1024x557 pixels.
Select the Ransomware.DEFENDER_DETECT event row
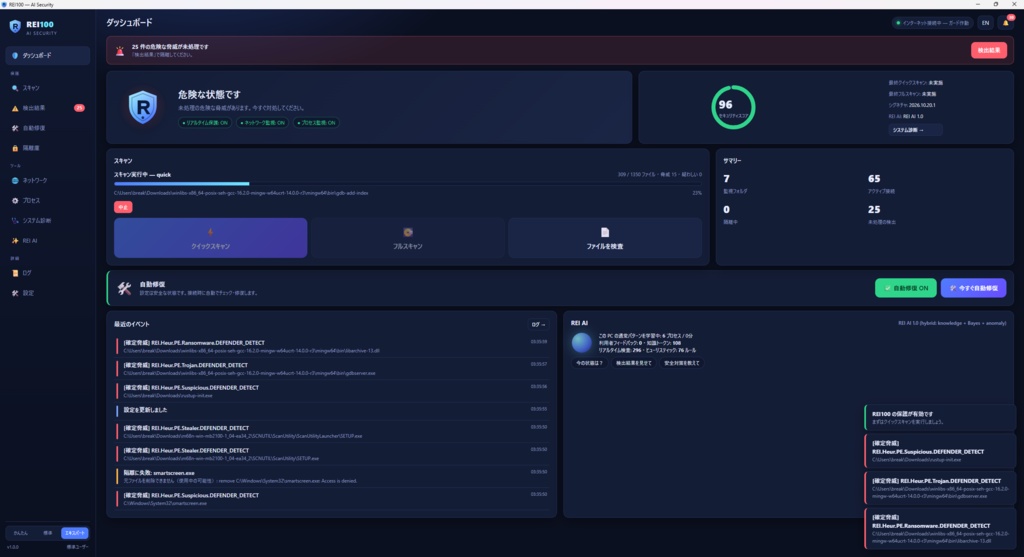point(332,346)
